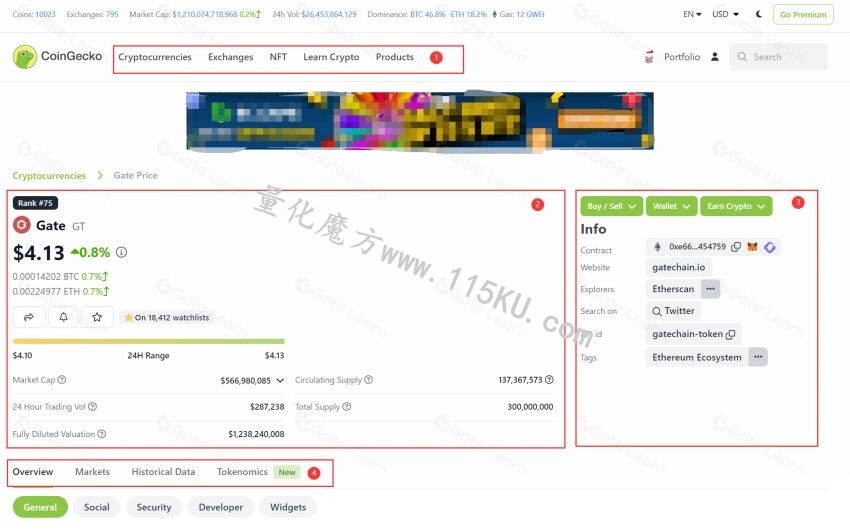The image size is (850, 531).
Task: Switch to the Tokenomics tab
Action: tap(242, 471)
